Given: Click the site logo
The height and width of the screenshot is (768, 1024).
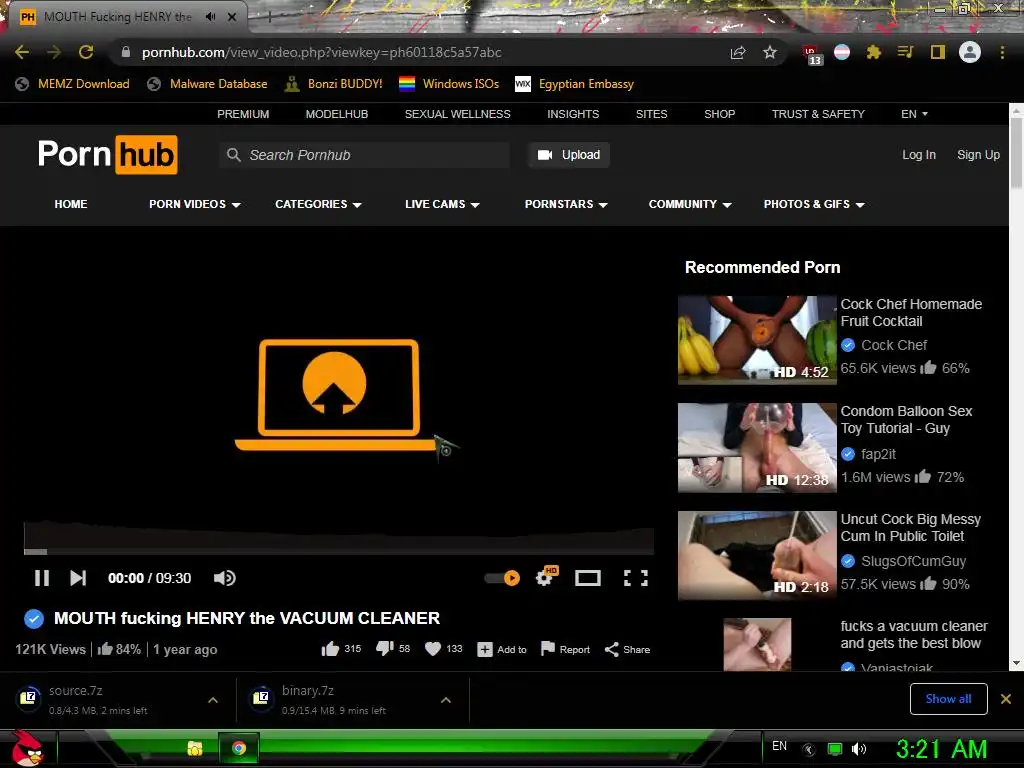Looking at the screenshot, I should (108, 155).
